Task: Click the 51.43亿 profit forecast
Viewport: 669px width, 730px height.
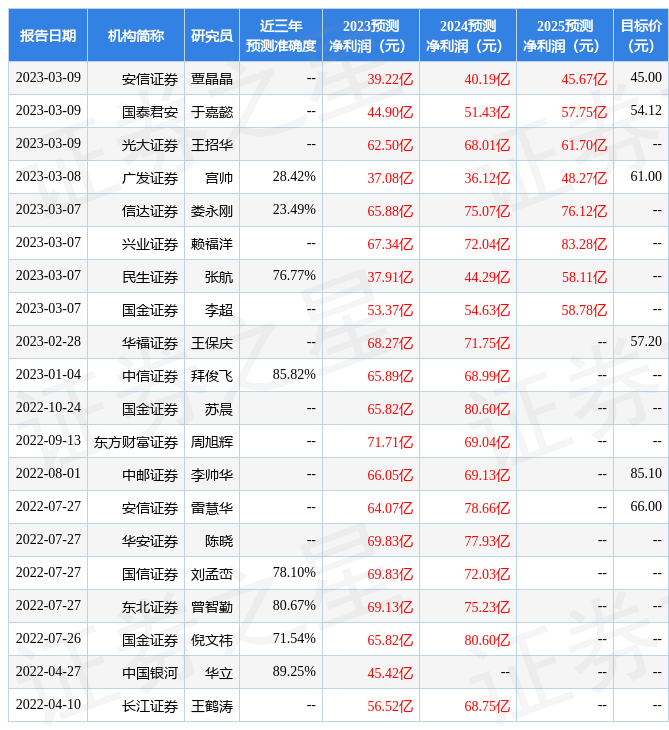Action: point(487,112)
